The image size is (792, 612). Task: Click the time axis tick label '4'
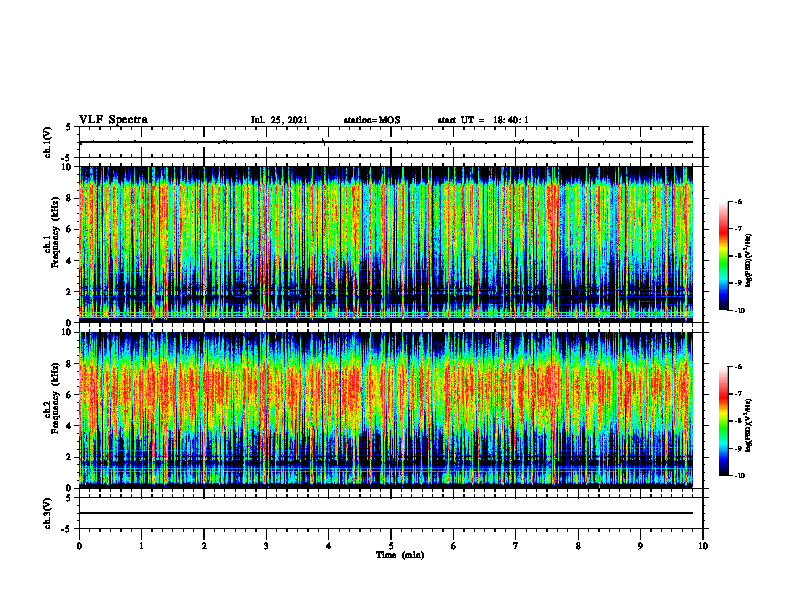(x=329, y=546)
